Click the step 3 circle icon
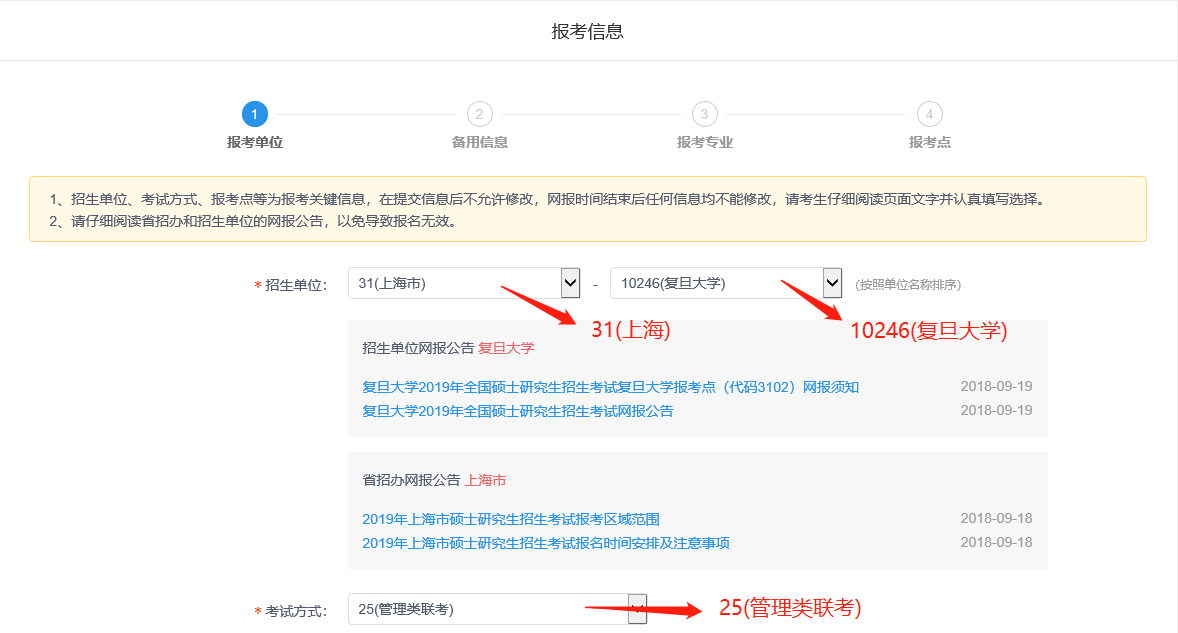The width and height of the screenshot is (1178, 633). coord(704,114)
